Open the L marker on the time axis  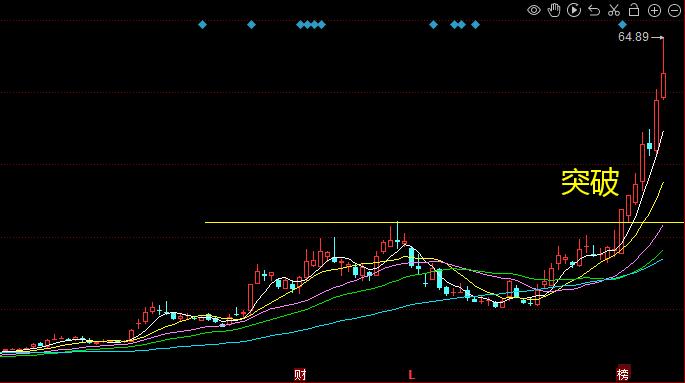pos(411,374)
